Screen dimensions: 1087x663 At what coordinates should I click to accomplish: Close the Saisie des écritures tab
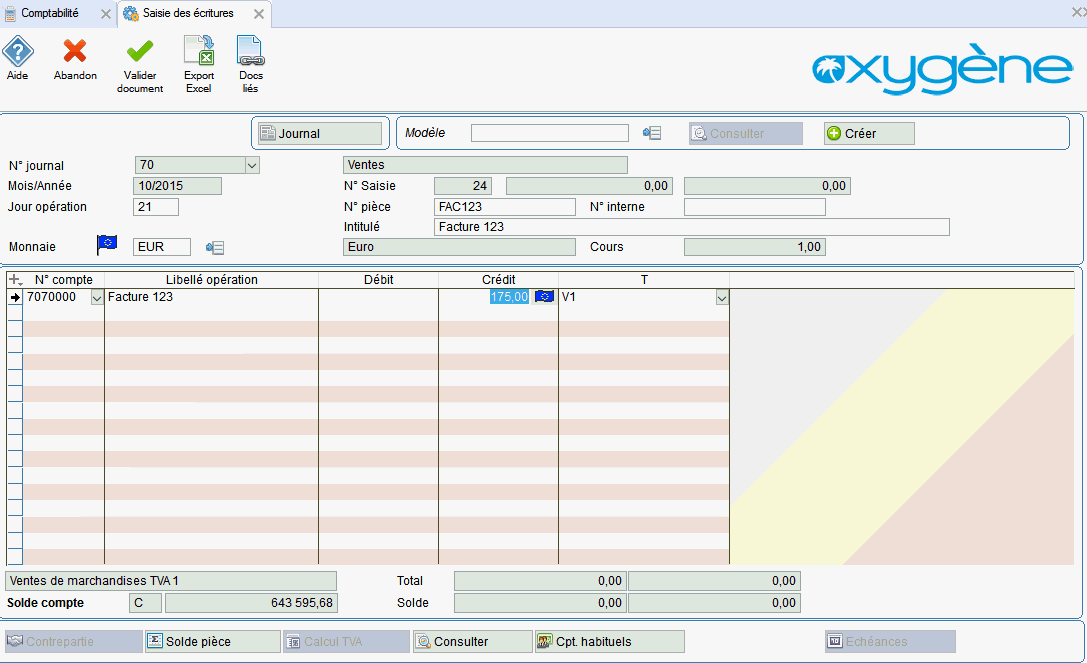[x=259, y=14]
